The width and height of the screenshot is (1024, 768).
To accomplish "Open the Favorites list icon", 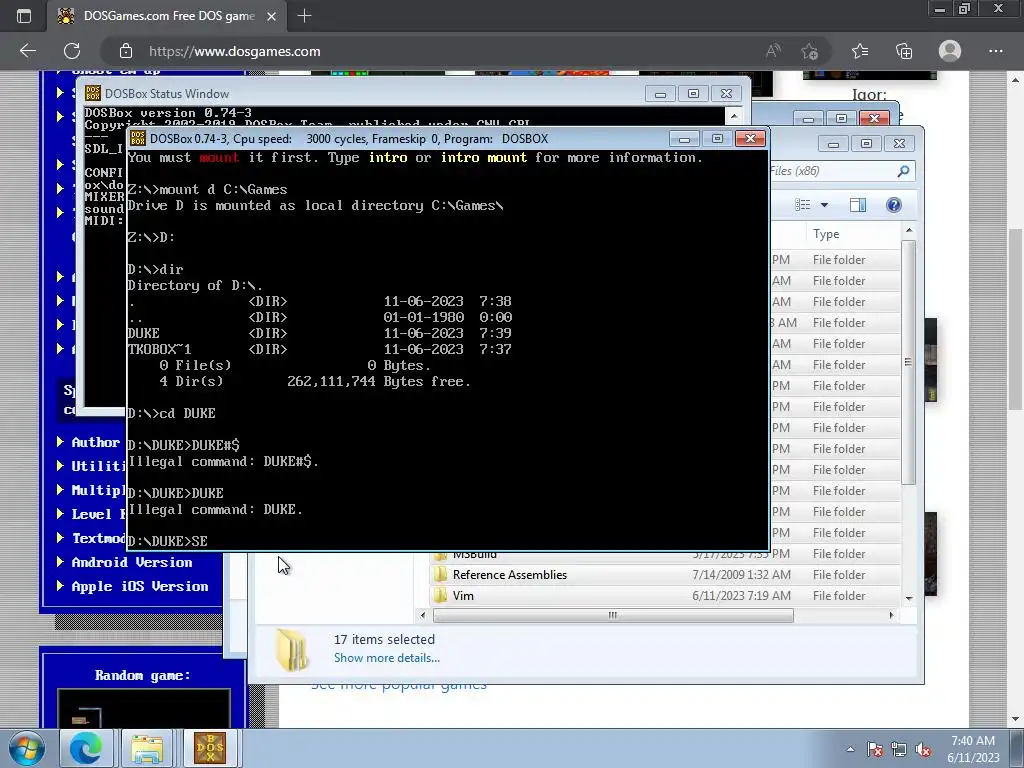I will tap(860, 51).
